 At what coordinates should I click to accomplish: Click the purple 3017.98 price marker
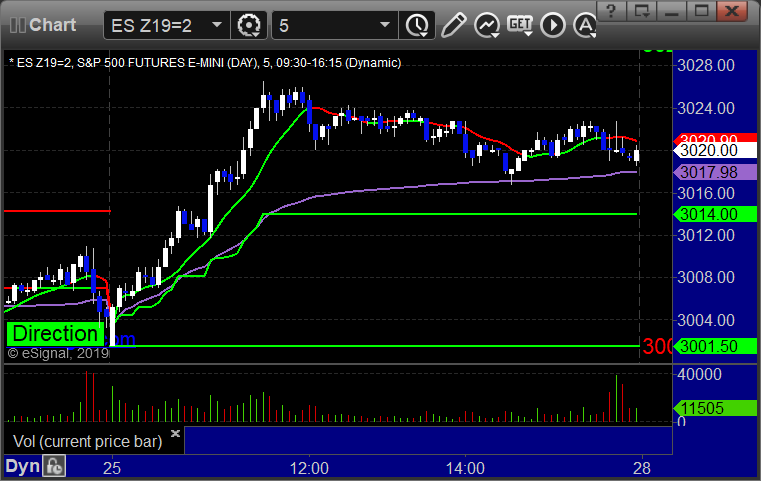tap(715, 172)
